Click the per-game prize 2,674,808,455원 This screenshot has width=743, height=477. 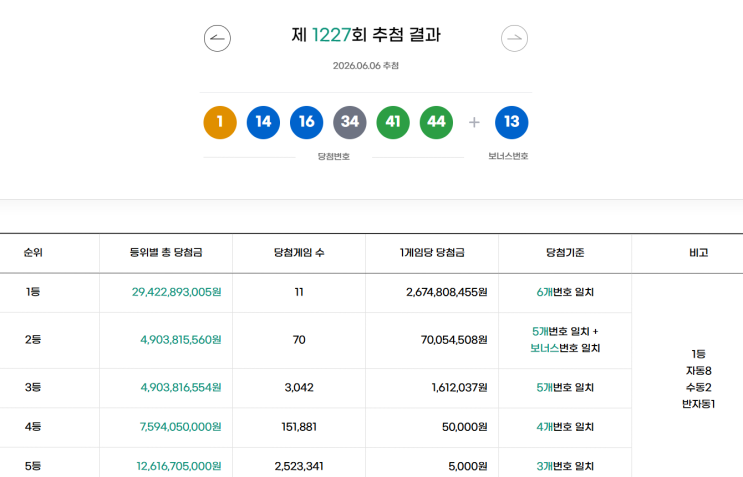[x=446, y=292]
